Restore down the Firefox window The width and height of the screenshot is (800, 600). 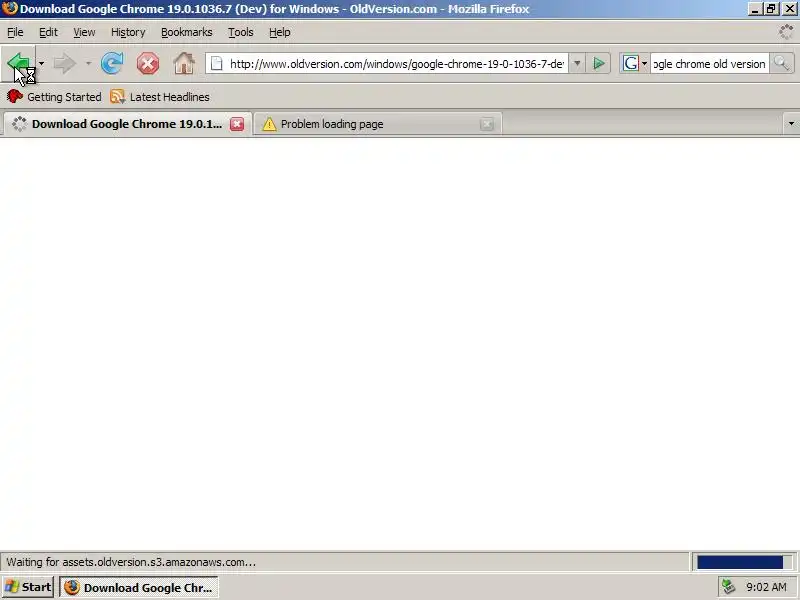click(x=771, y=9)
